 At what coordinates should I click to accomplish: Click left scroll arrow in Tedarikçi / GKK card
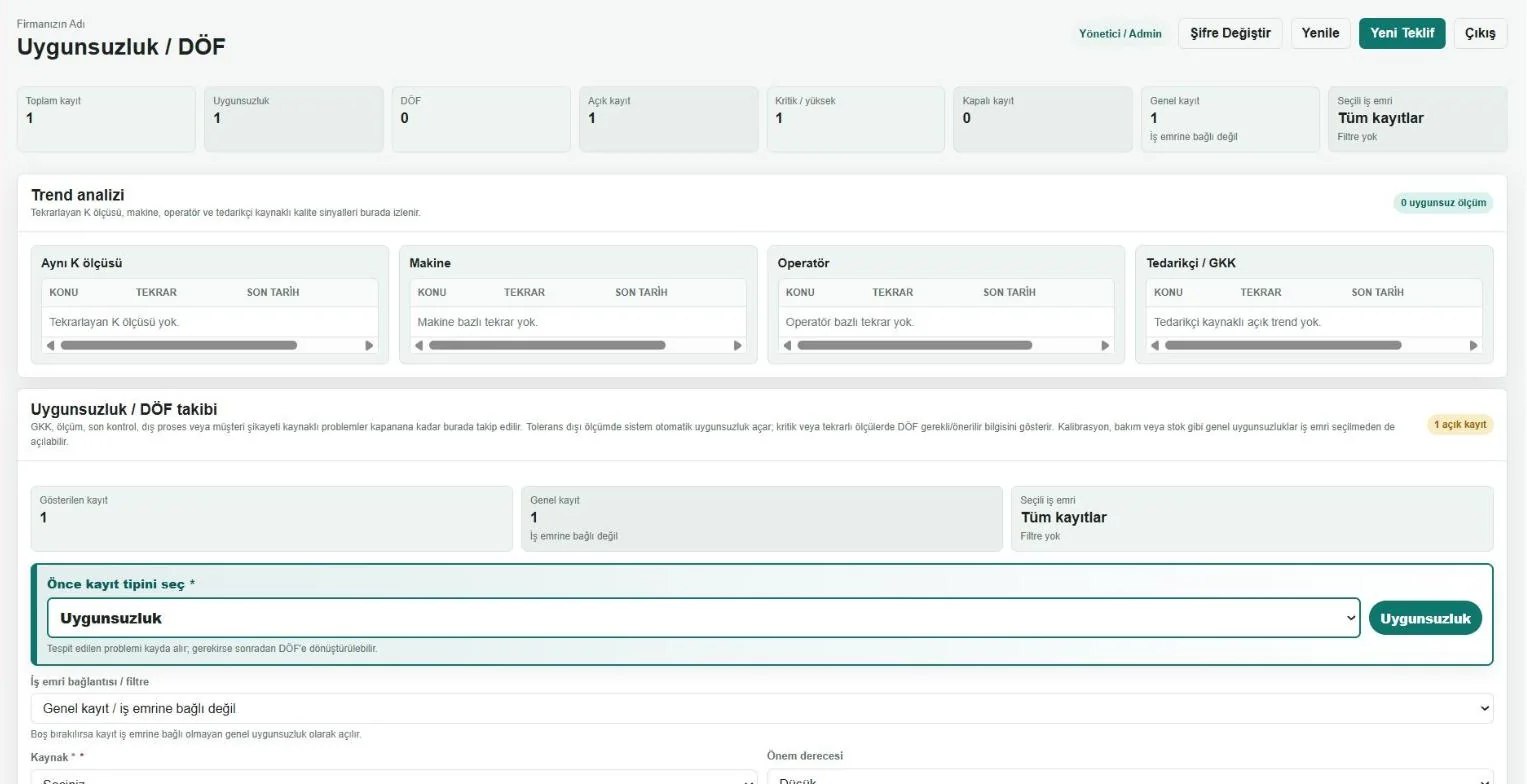(1155, 346)
